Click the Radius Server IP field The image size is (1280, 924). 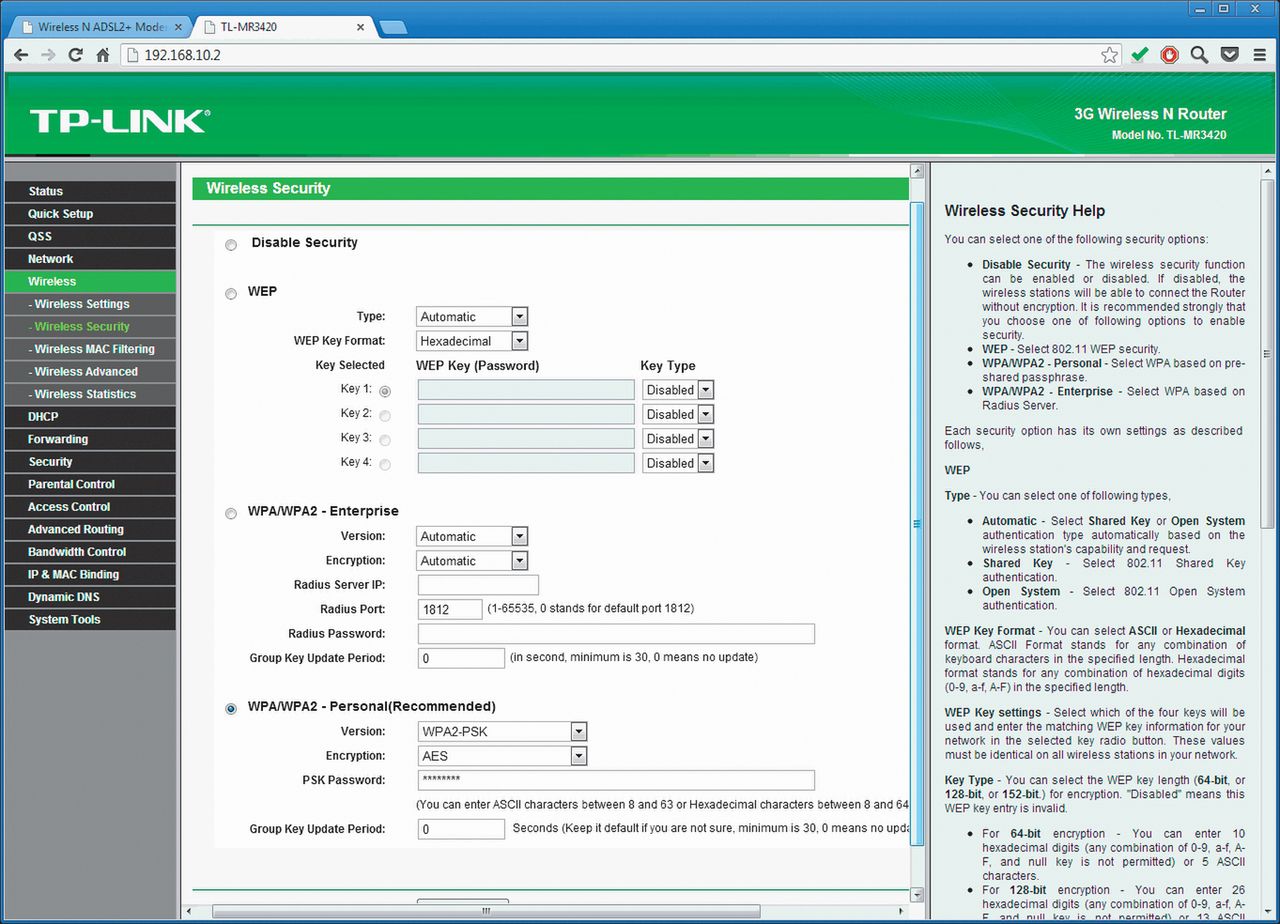pyautogui.click(x=478, y=585)
